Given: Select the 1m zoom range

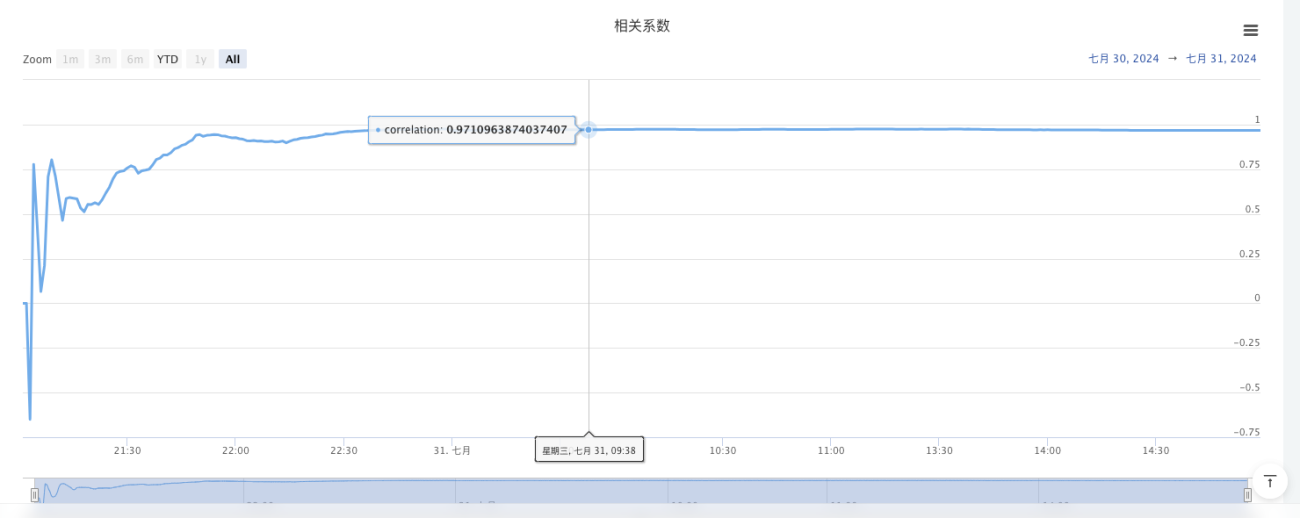Looking at the screenshot, I should click(70, 59).
